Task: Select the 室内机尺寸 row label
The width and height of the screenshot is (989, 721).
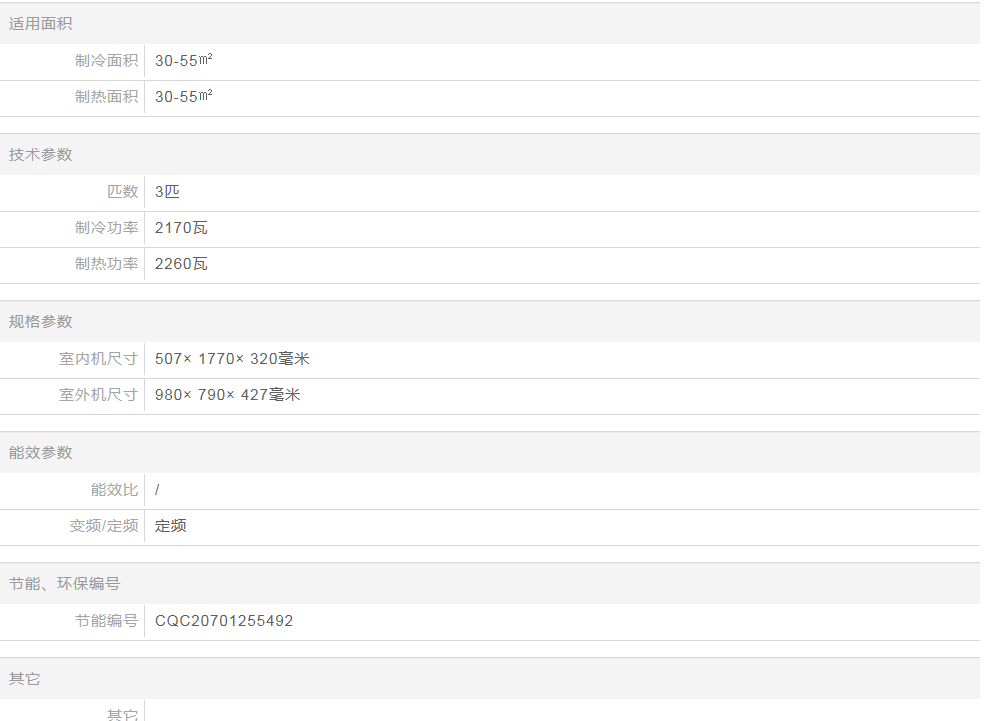Action: pos(98,359)
